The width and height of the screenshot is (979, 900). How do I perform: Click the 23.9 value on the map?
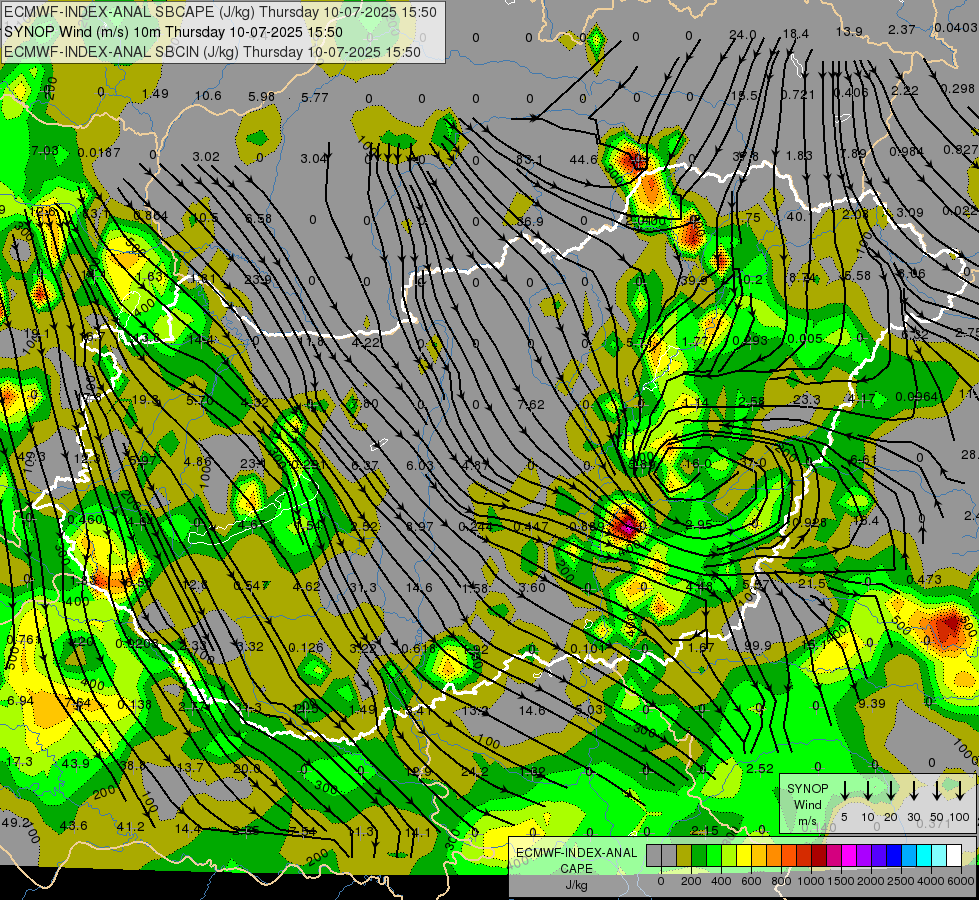click(x=258, y=279)
